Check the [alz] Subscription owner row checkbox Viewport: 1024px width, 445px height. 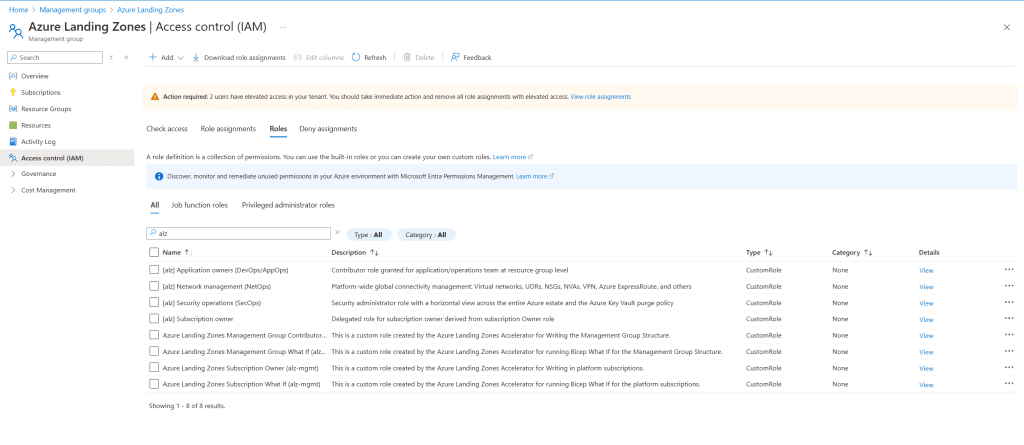pyautogui.click(x=154, y=319)
